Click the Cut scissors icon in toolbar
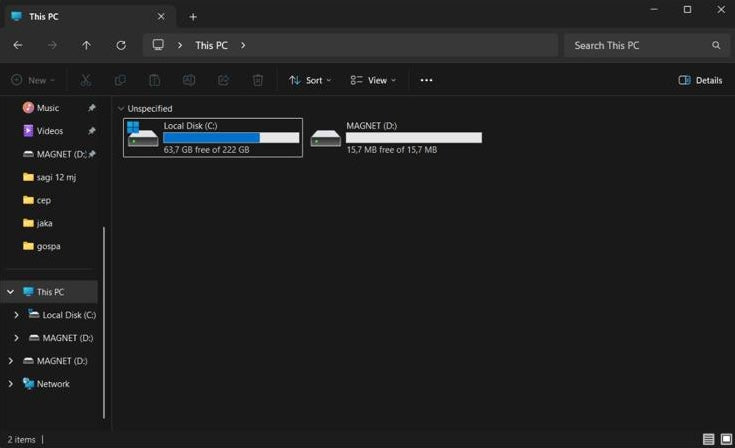The height and width of the screenshot is (448, 735). pos(86,80)
